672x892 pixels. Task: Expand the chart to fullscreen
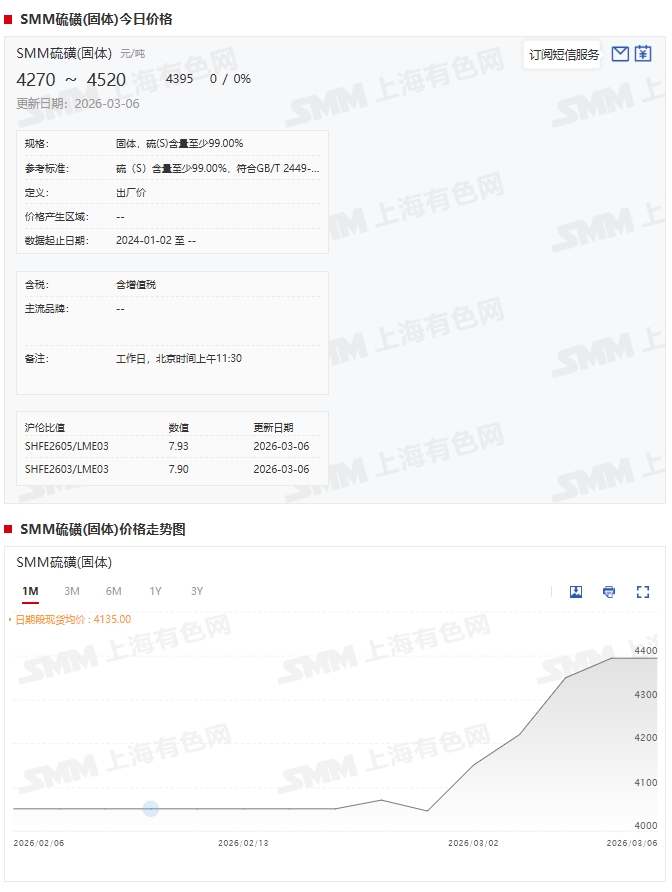(x=642, y=592)
